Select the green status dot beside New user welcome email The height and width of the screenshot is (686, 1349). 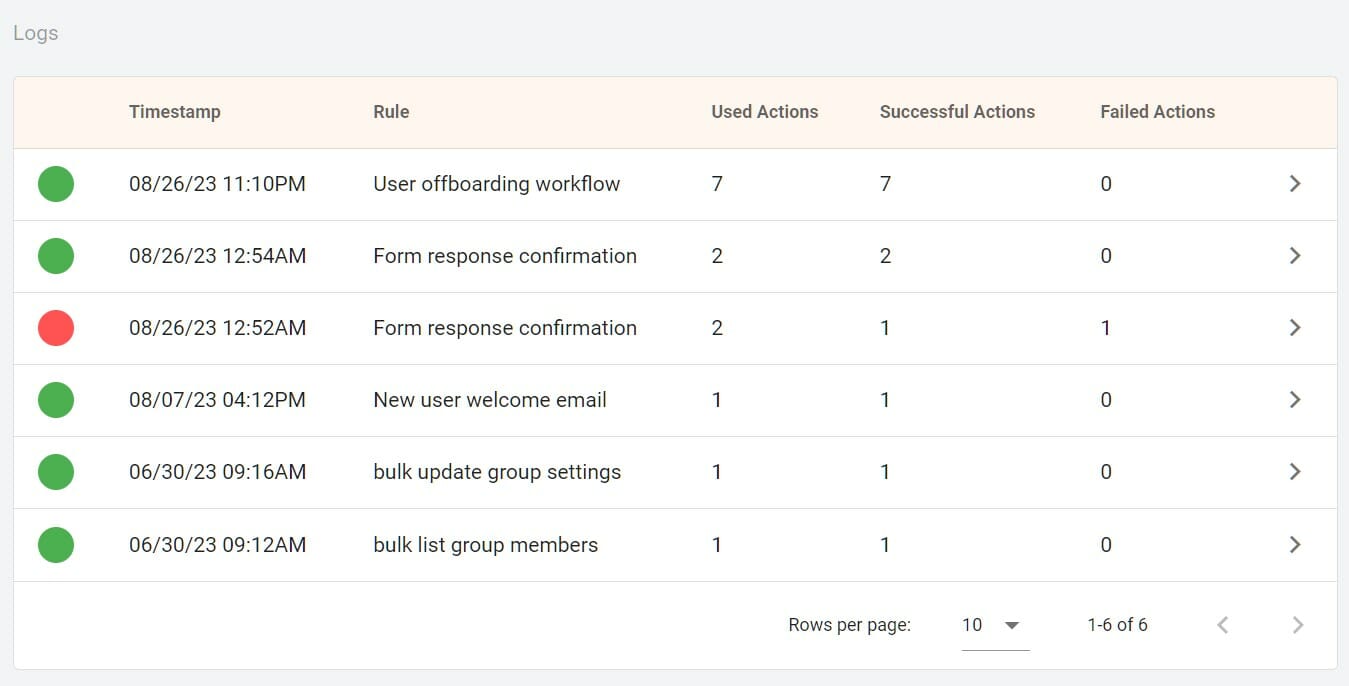[x=56, y=400]
